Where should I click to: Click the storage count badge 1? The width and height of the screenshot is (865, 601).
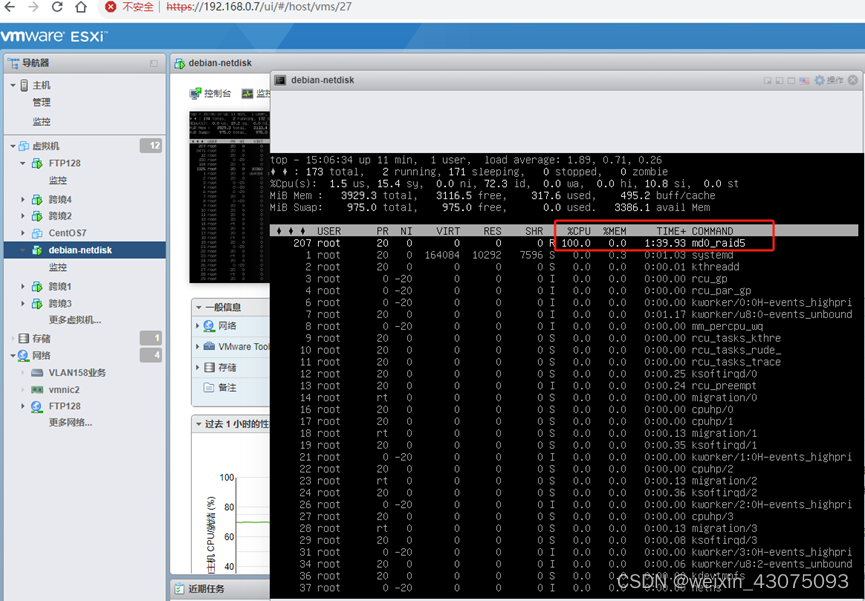151,338
